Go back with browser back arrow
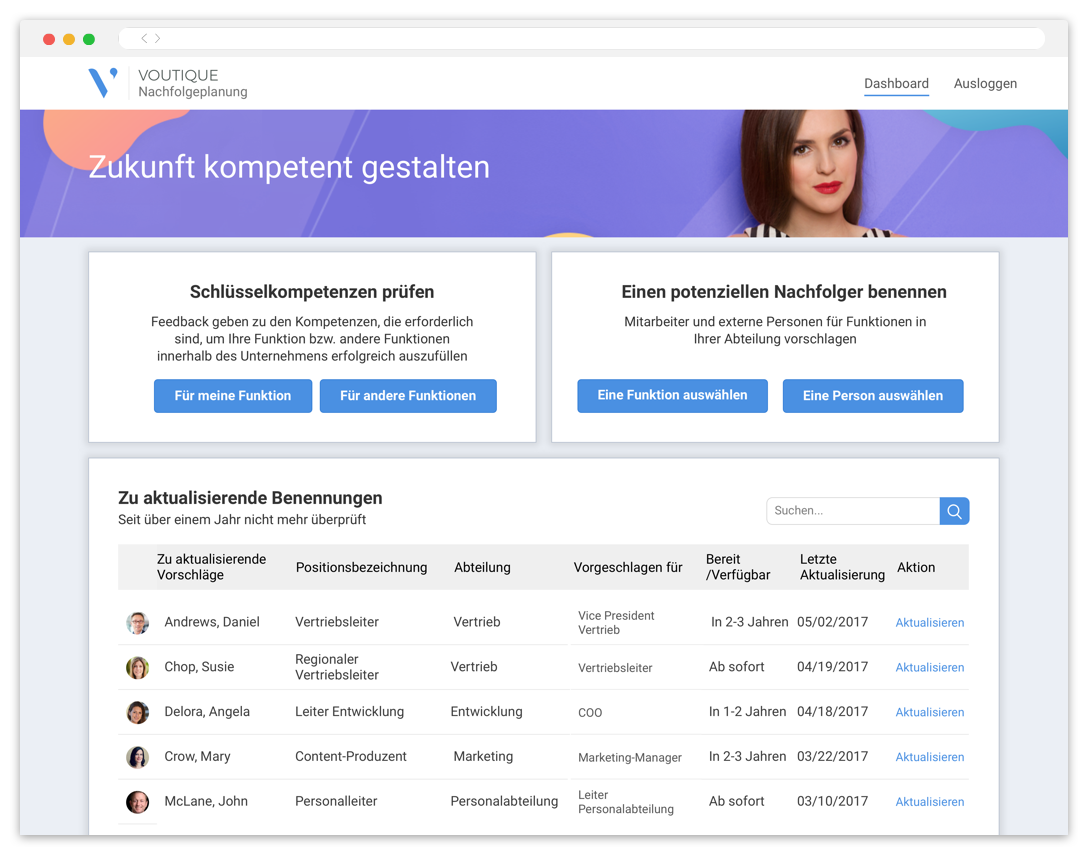Screen dimensions: 1088x855 (144, 39)
